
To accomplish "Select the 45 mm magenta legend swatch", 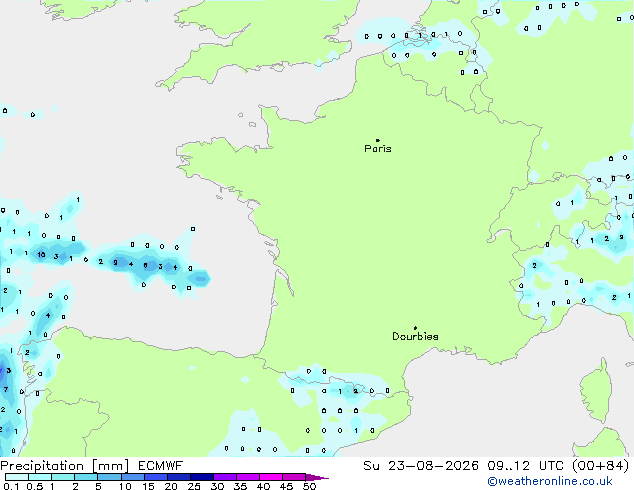I will (294, 477).
